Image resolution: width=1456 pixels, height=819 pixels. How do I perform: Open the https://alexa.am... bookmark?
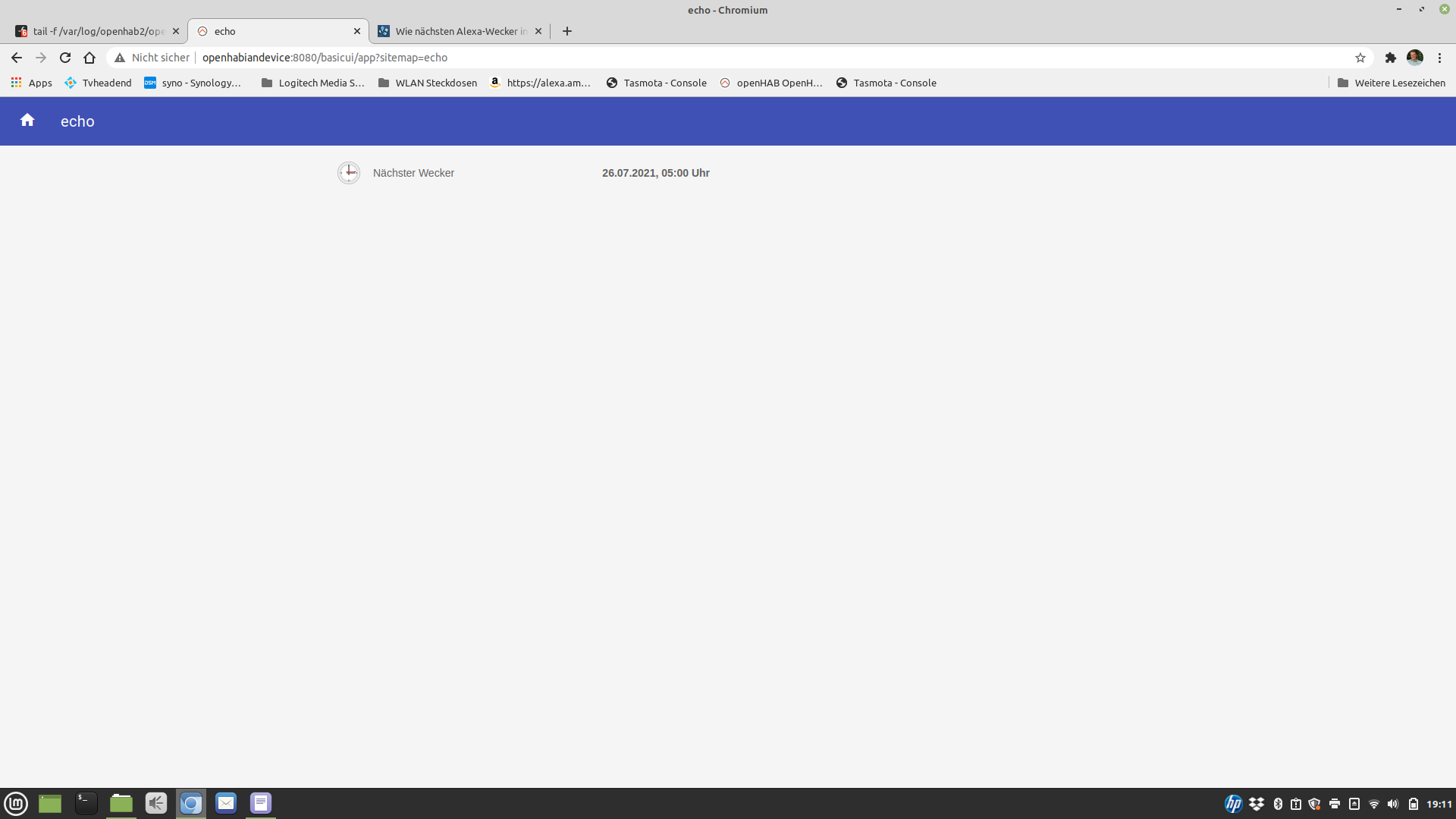click(540, 83)
